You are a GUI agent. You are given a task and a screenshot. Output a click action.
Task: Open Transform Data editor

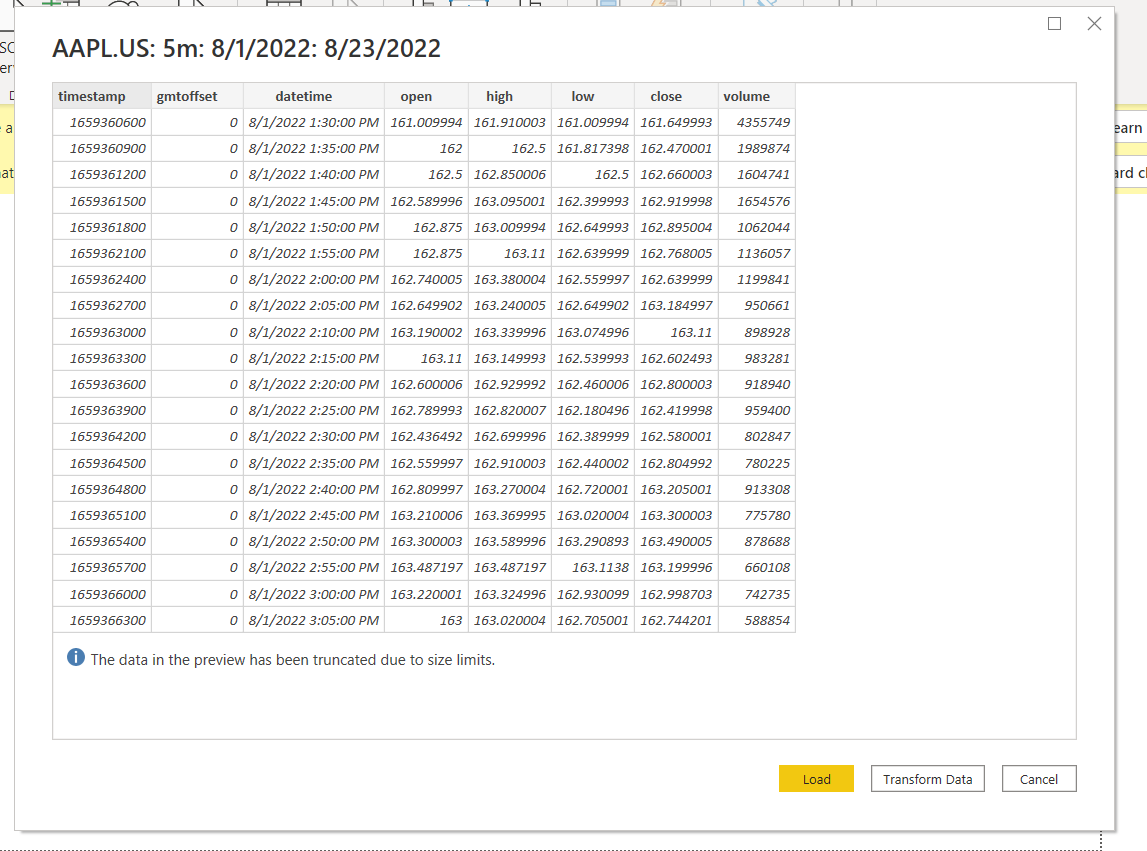pyautogui.click(x=928, y=779)
